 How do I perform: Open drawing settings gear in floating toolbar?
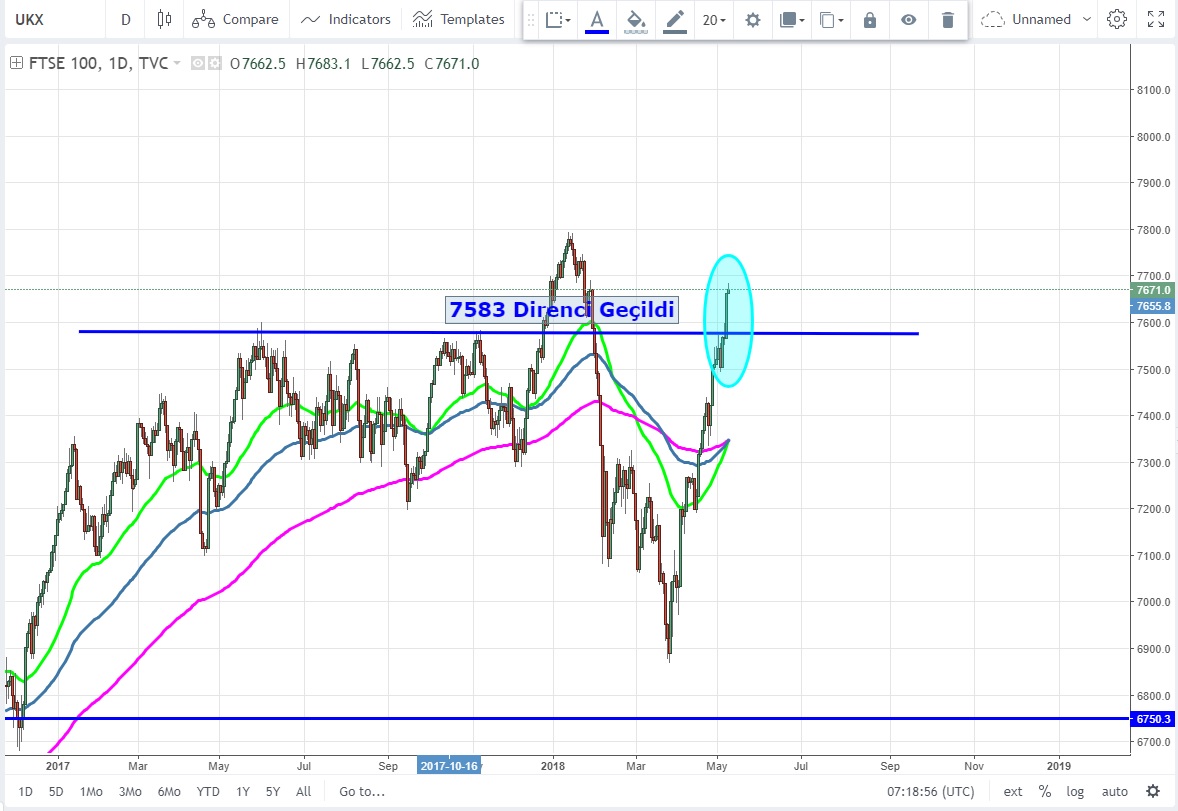tap(753, 19)
